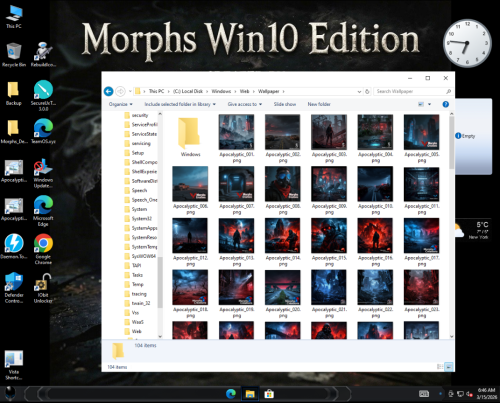Click the network icon in system tray

(460, 394)
